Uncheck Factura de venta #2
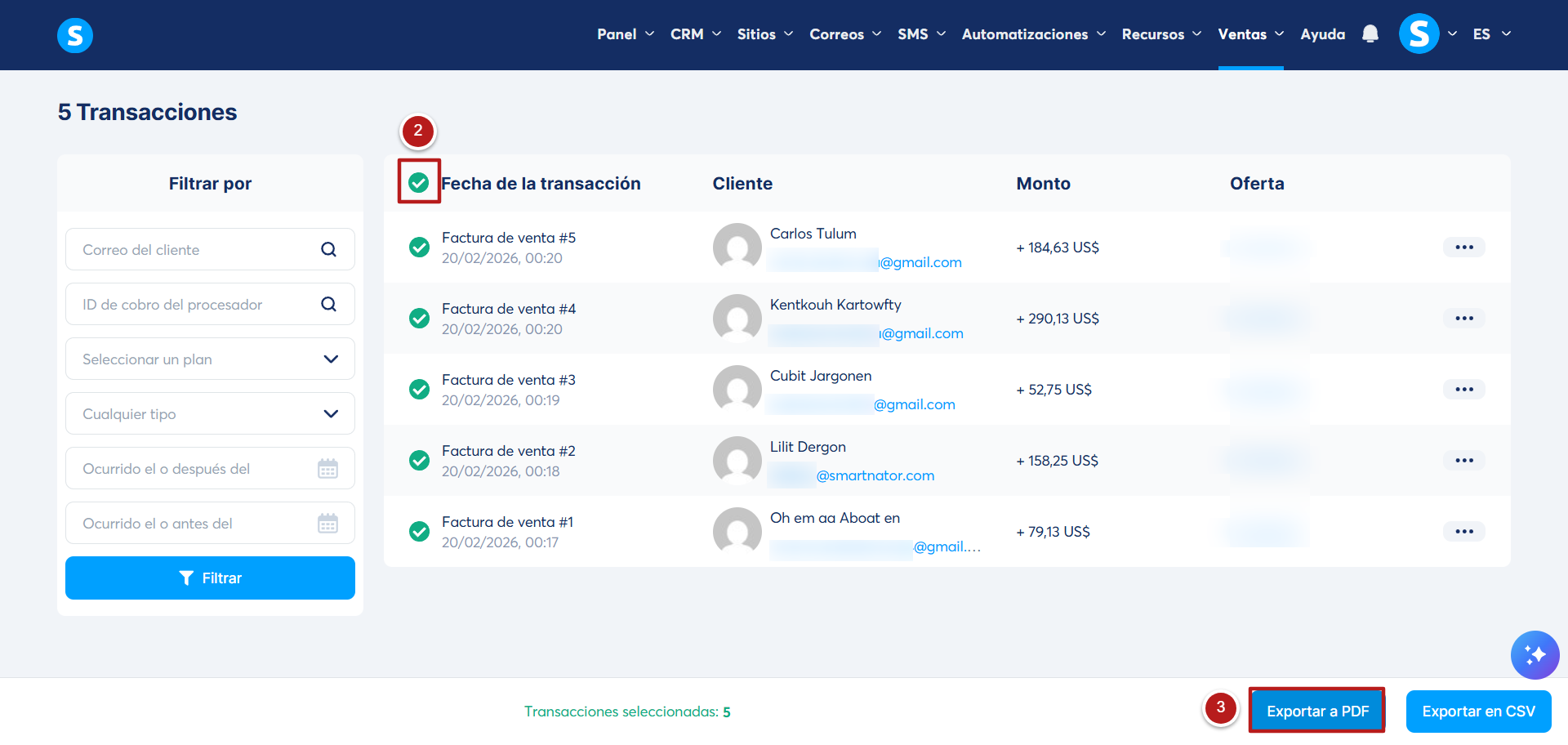This screenshot has height=745, width=1568. [419, 460]
